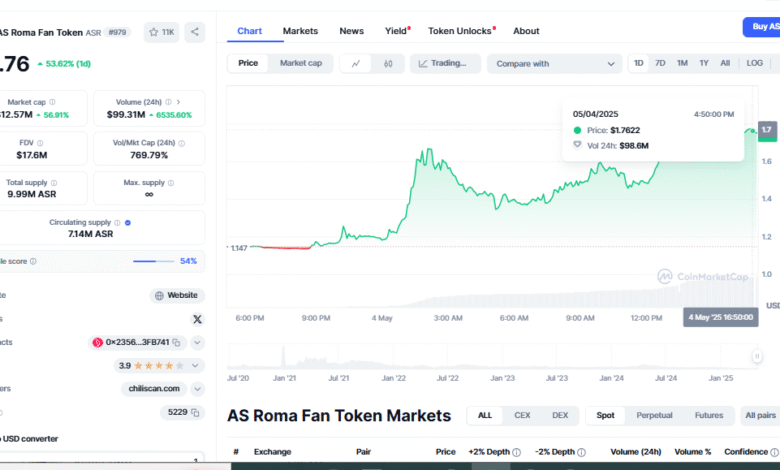Show Market cap info icon
This screenshot has width=780, height=470.
click(52, 102)
